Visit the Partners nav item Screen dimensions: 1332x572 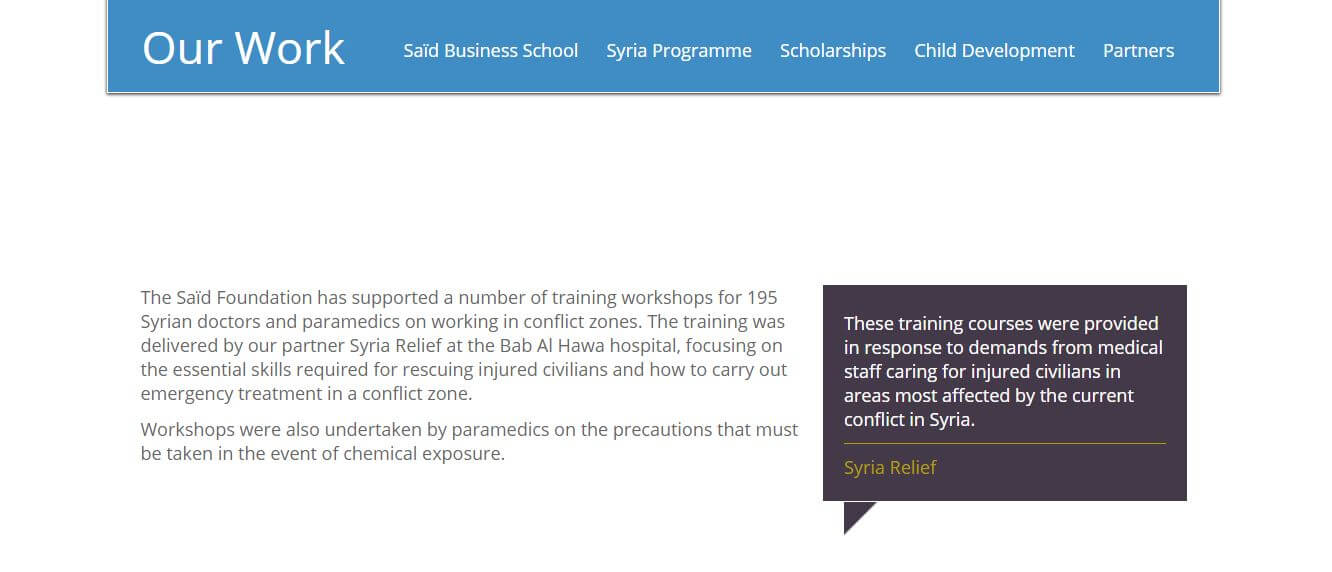(1138, 50)
